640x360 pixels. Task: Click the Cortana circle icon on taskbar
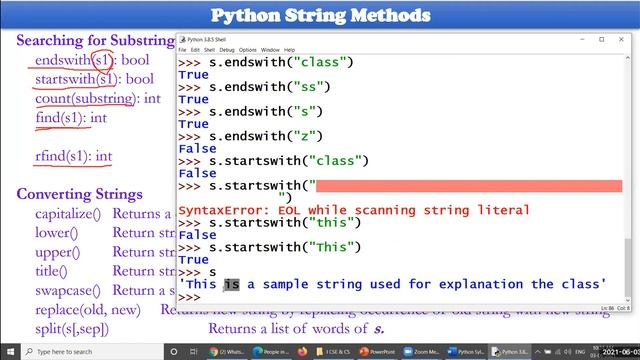click(174, 352)
